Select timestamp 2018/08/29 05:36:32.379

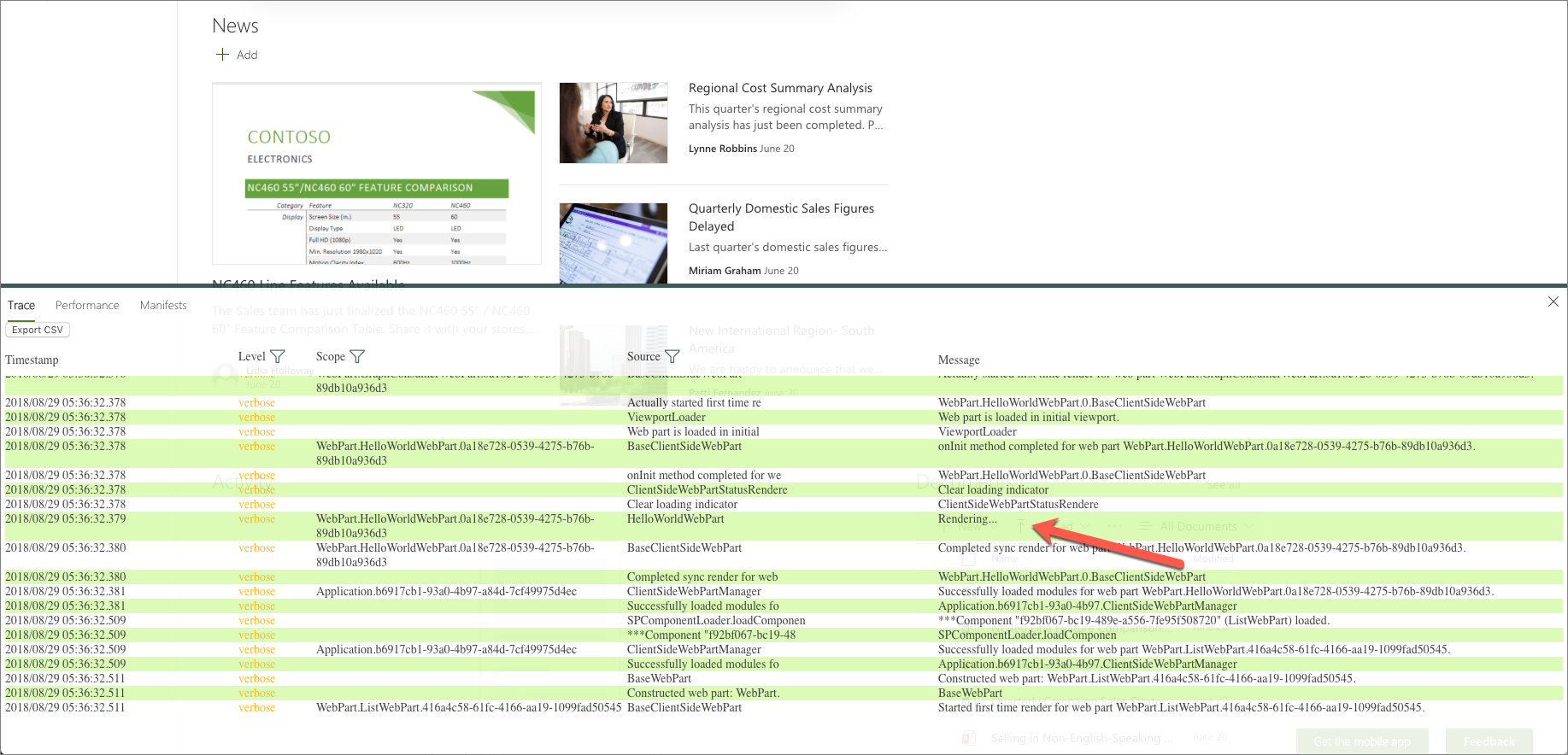coord(65,519)
